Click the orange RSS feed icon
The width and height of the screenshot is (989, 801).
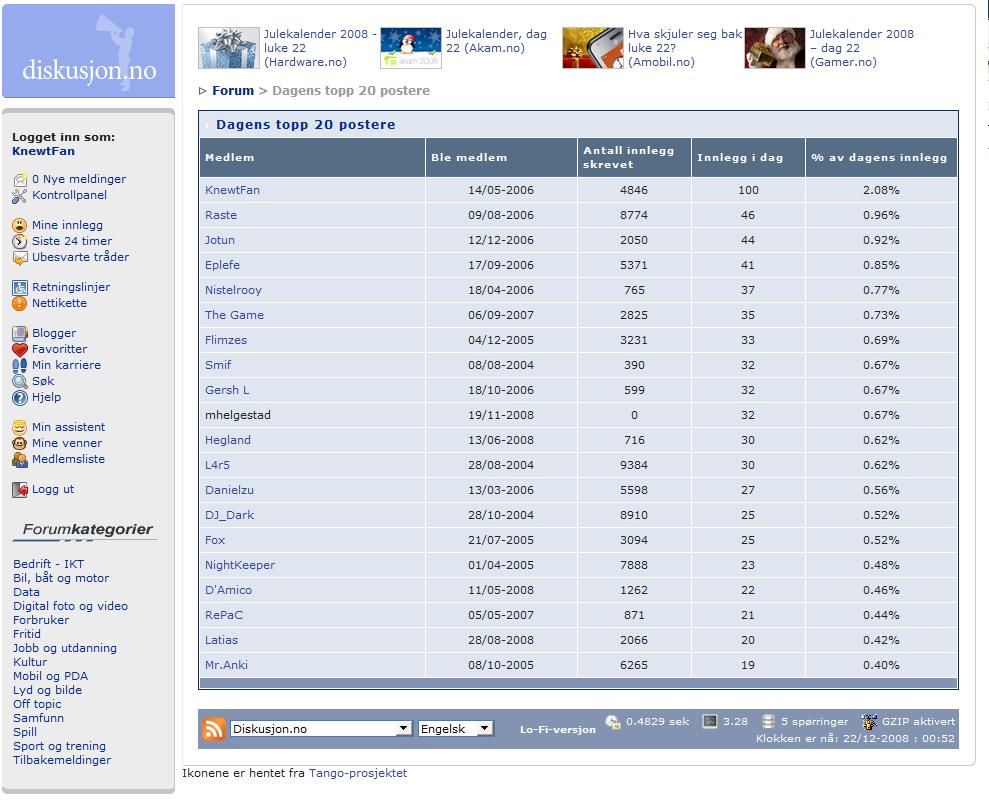(214, 729)
